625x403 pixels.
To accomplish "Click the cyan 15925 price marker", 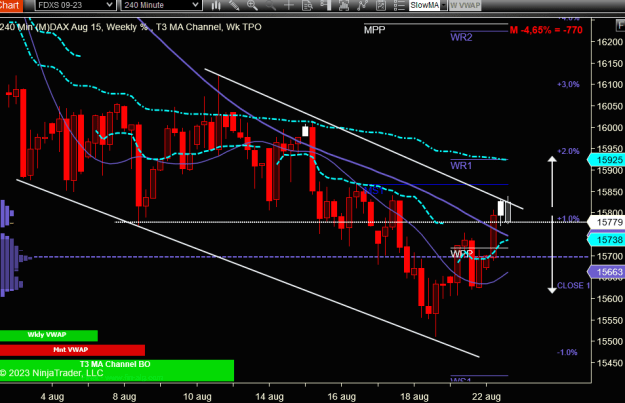I will click(606, 160).
